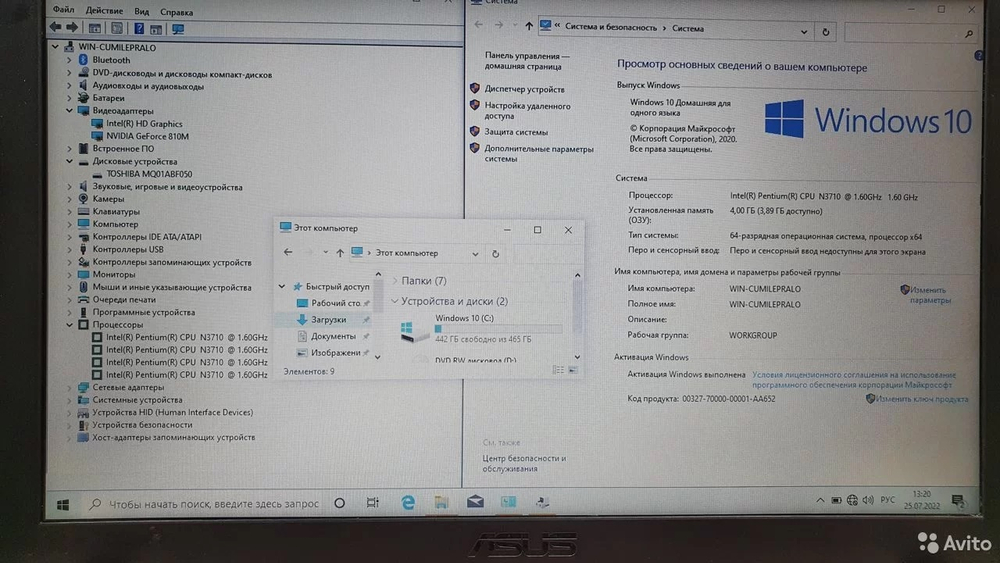Image resolution: width=1000 pixels, height=563 pixels.
Task: Select the Очереди печати printer icon
Action: pos(83,300)
